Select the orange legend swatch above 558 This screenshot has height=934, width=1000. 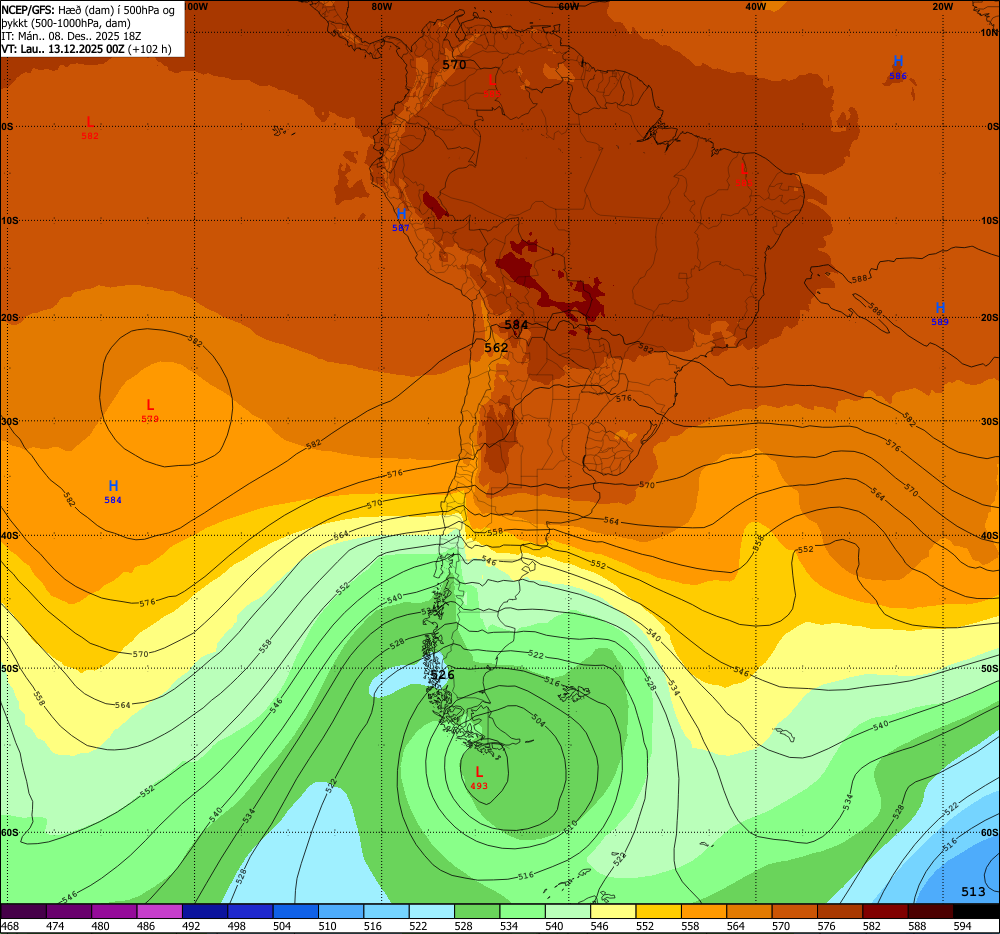pyautogui.click(x=704, y=911)
